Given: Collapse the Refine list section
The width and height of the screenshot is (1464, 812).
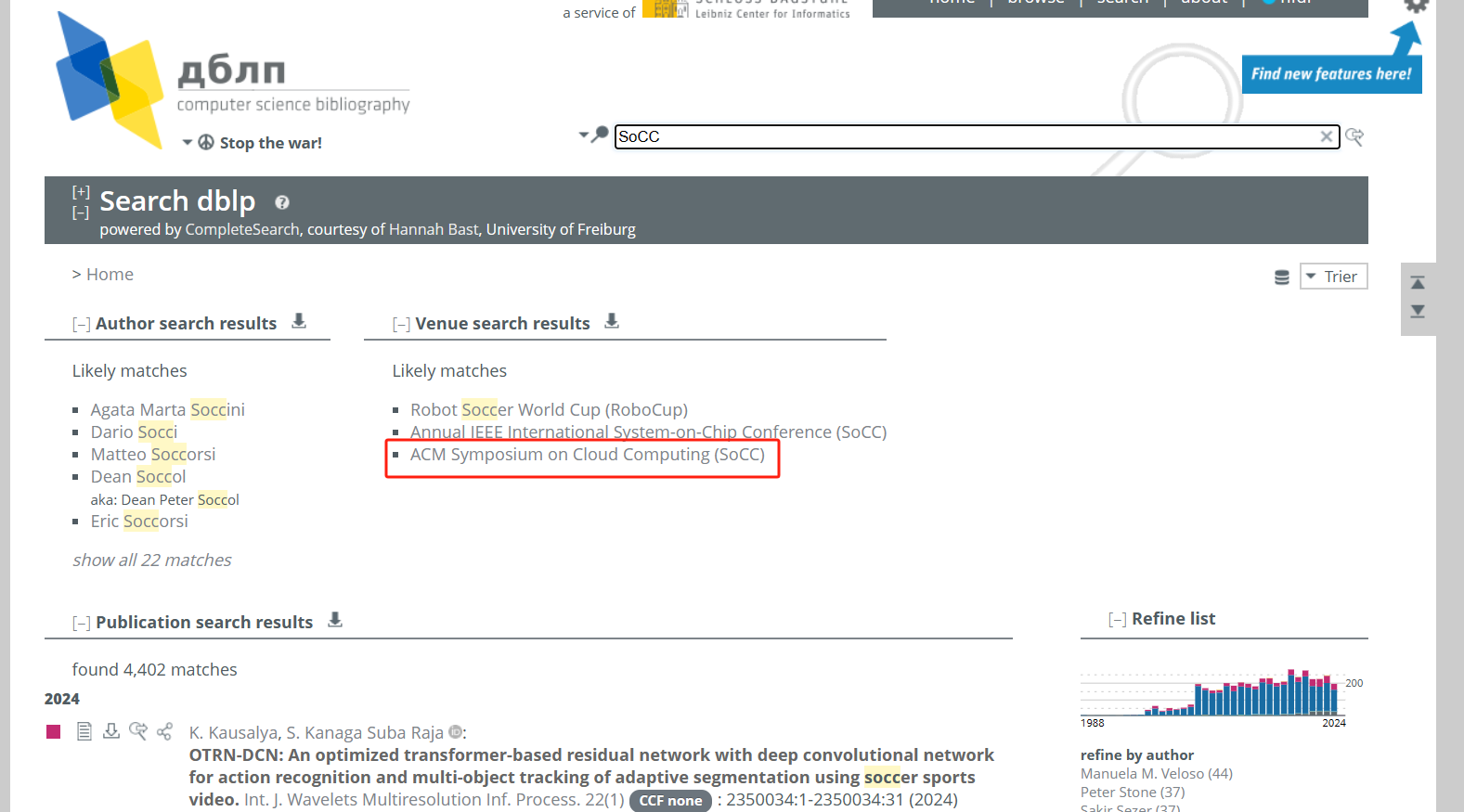Looking at the screenshot, I should 1118,619.
